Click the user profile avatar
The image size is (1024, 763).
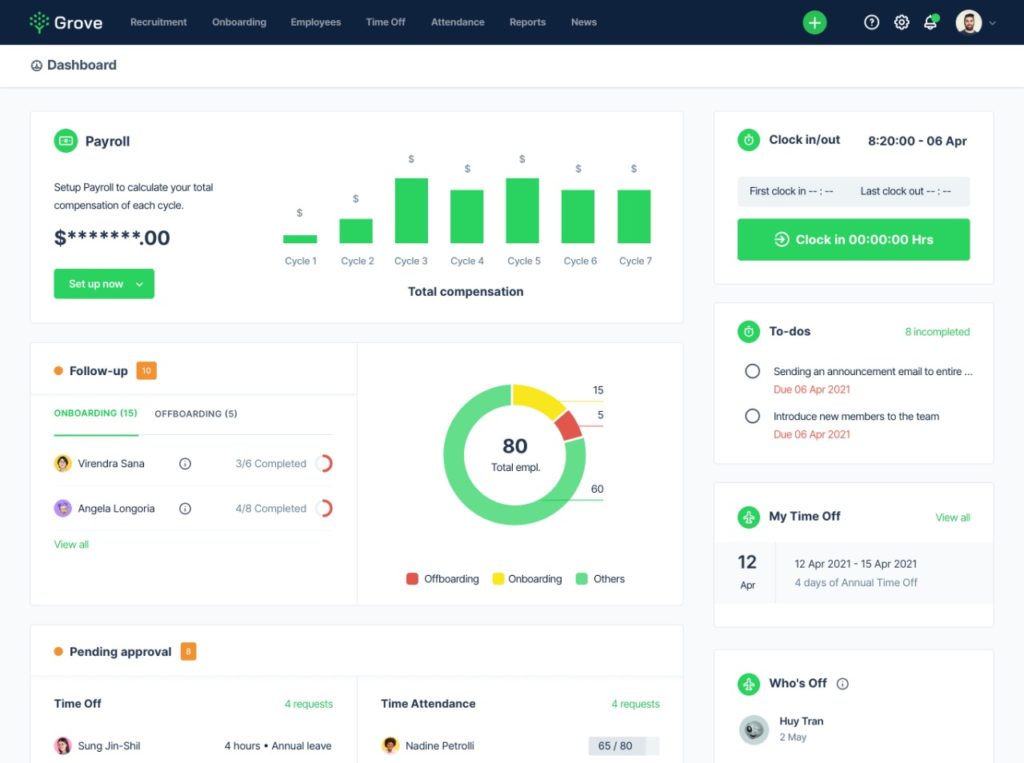tap(968, 22)
